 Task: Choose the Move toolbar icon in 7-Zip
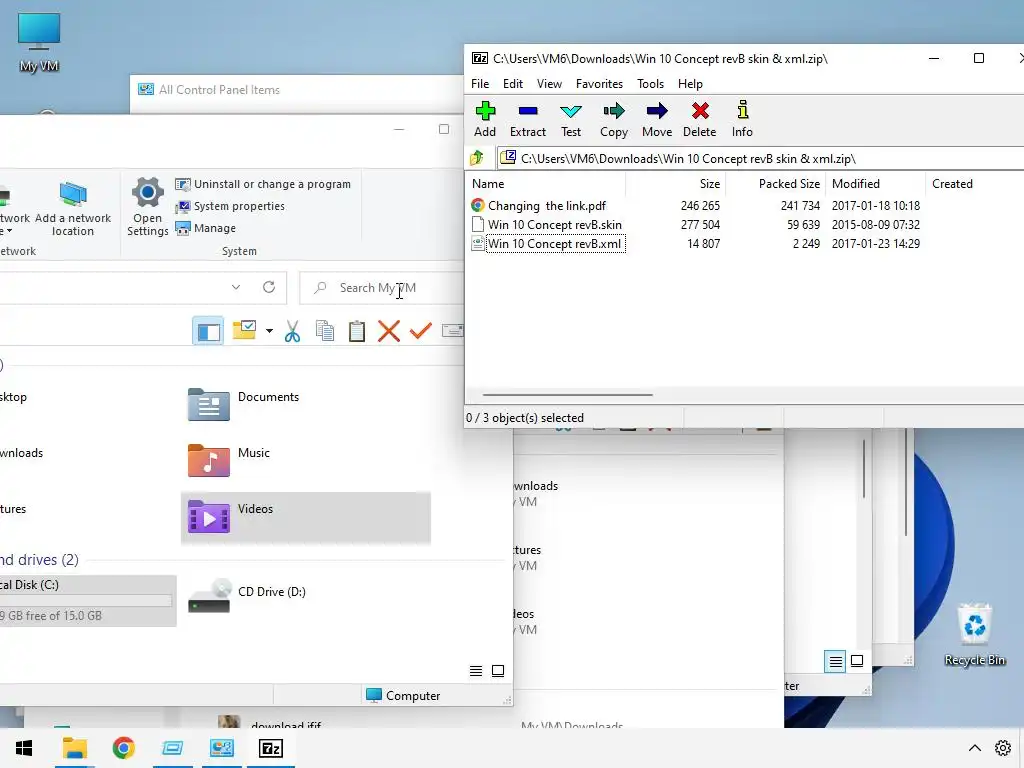click(657, 120)
